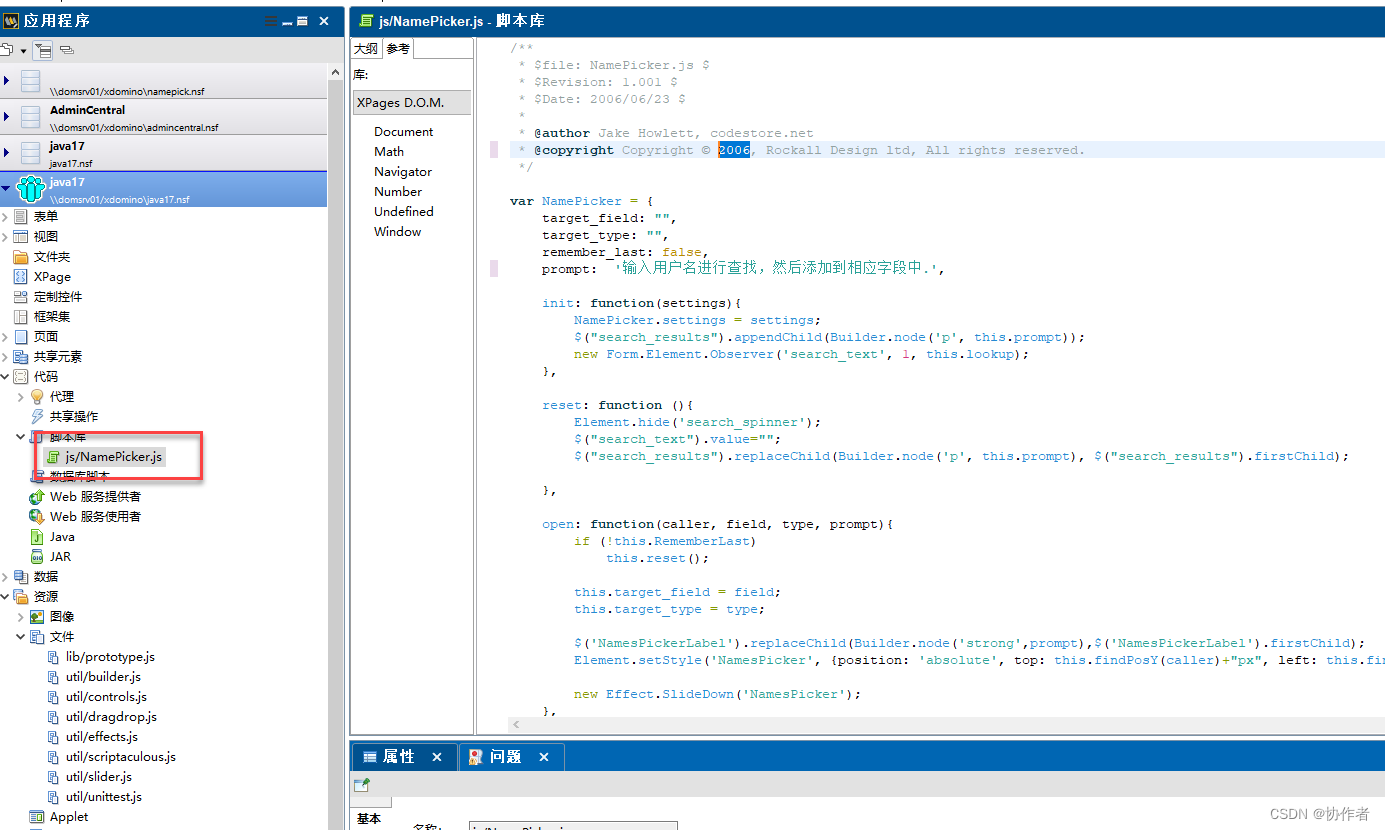The width and height of the screenshot is (1385, 830).
Task: Collapse the 代码 code node
Action: pos(5,376)
